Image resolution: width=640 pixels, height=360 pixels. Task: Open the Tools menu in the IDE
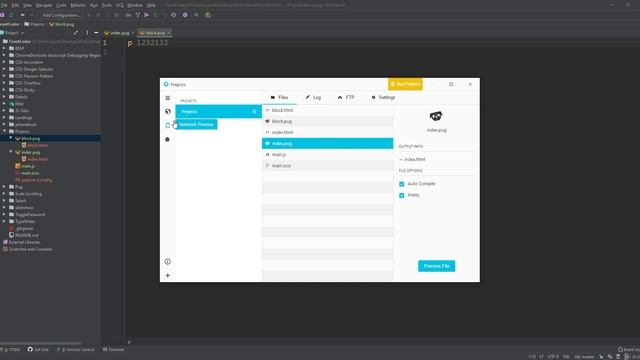pyautogui.click(x=107, y=5)
